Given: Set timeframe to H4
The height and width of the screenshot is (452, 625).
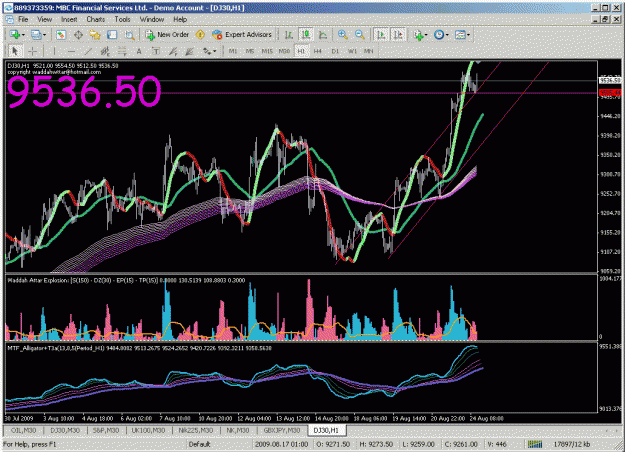Looking at the screenshot, I should [x=318, y=51].
